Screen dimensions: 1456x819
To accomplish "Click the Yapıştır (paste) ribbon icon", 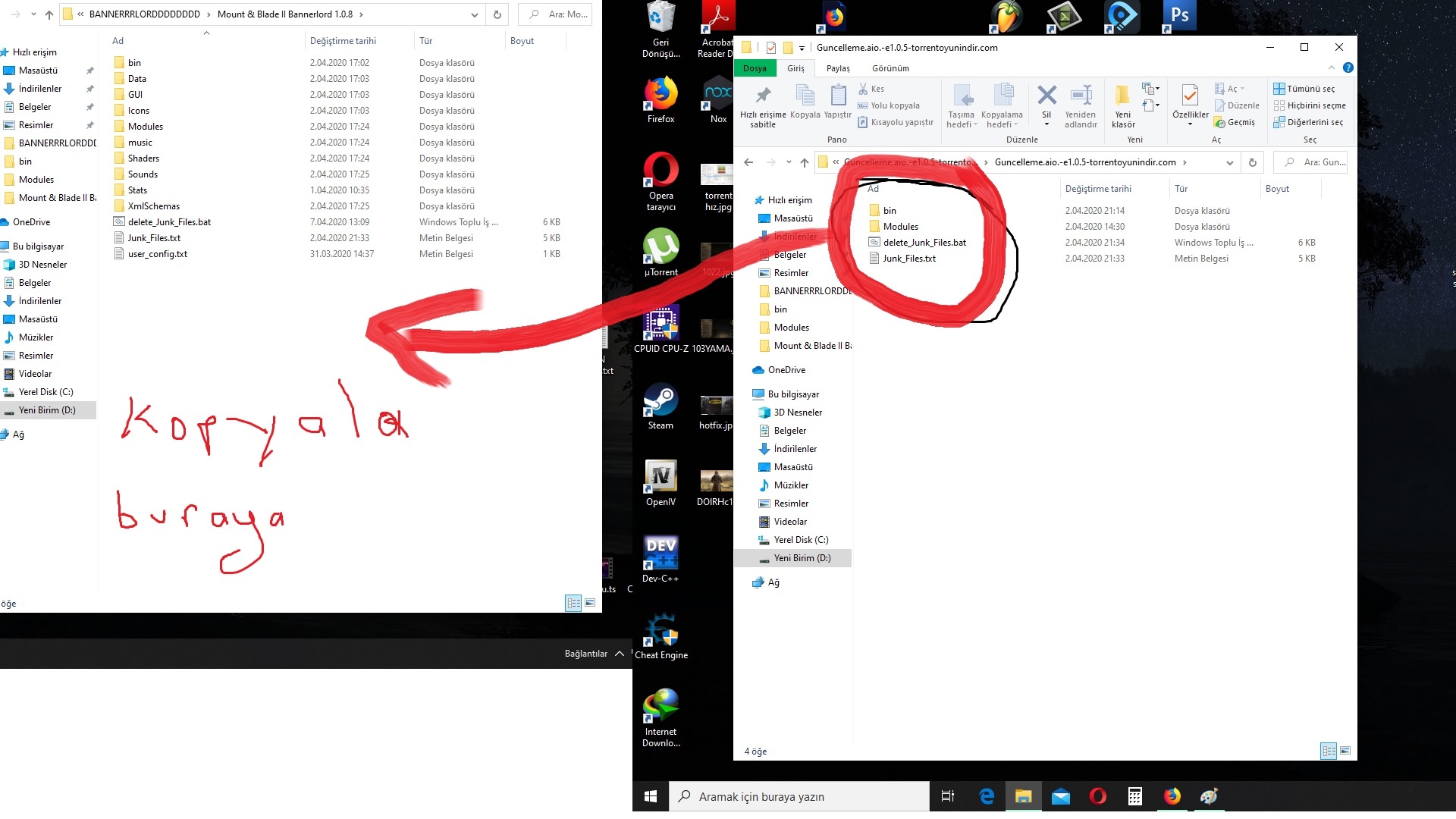I will (838, 102).
